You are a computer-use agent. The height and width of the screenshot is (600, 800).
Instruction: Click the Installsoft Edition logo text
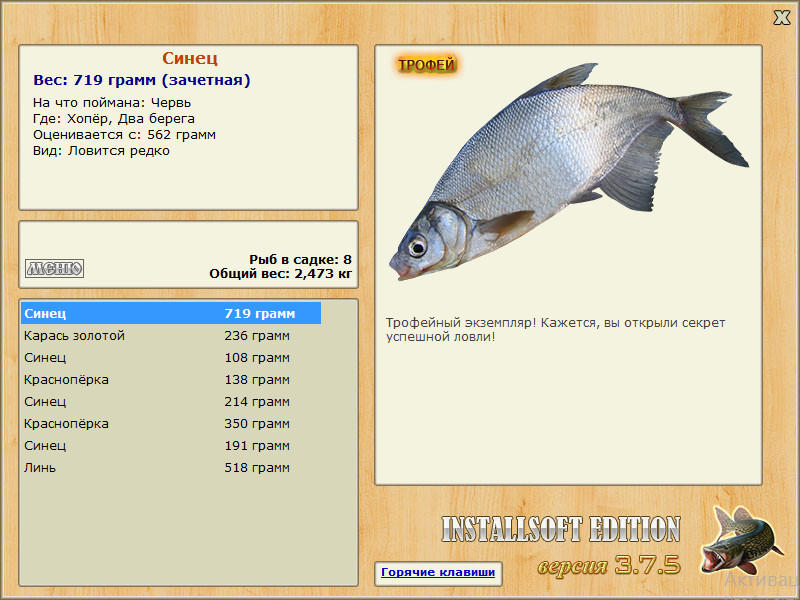561,529
